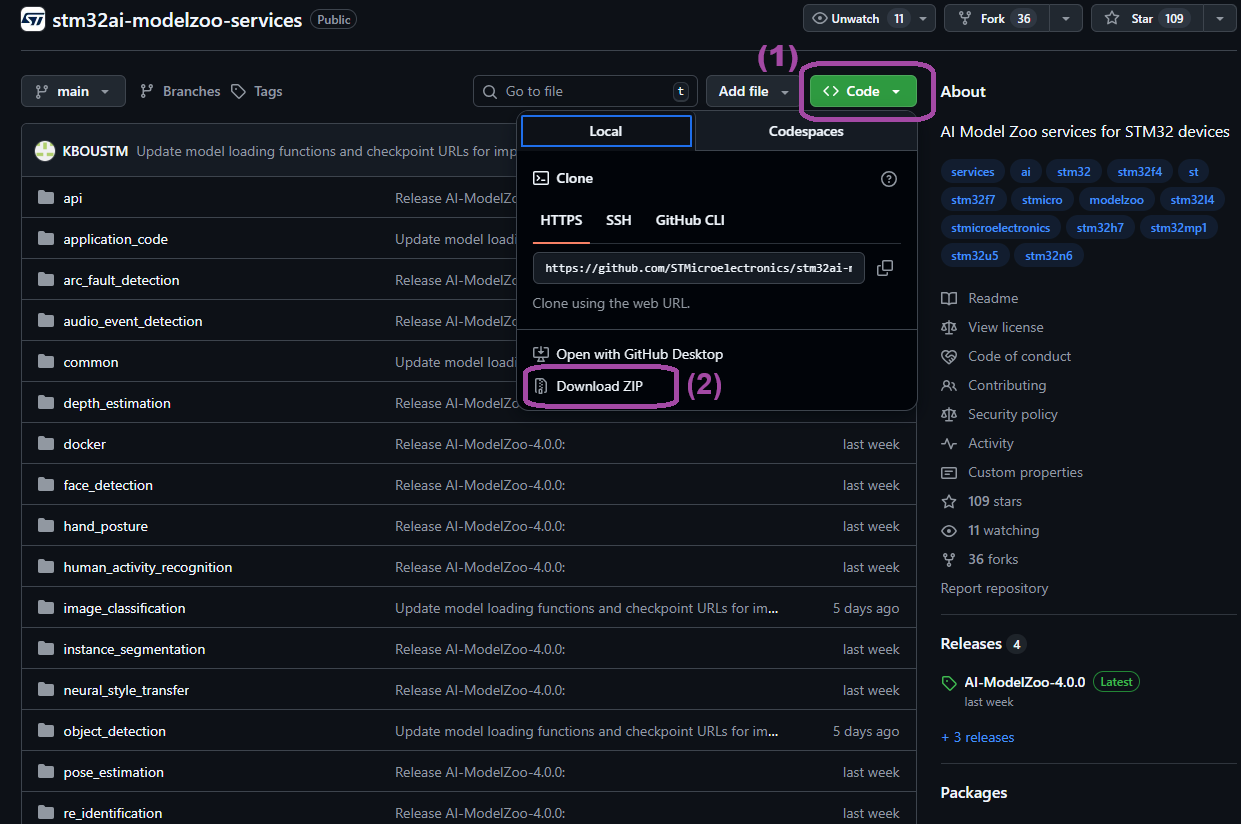Click the docker folder icon
1241x824 pixels.
point(45,444)
